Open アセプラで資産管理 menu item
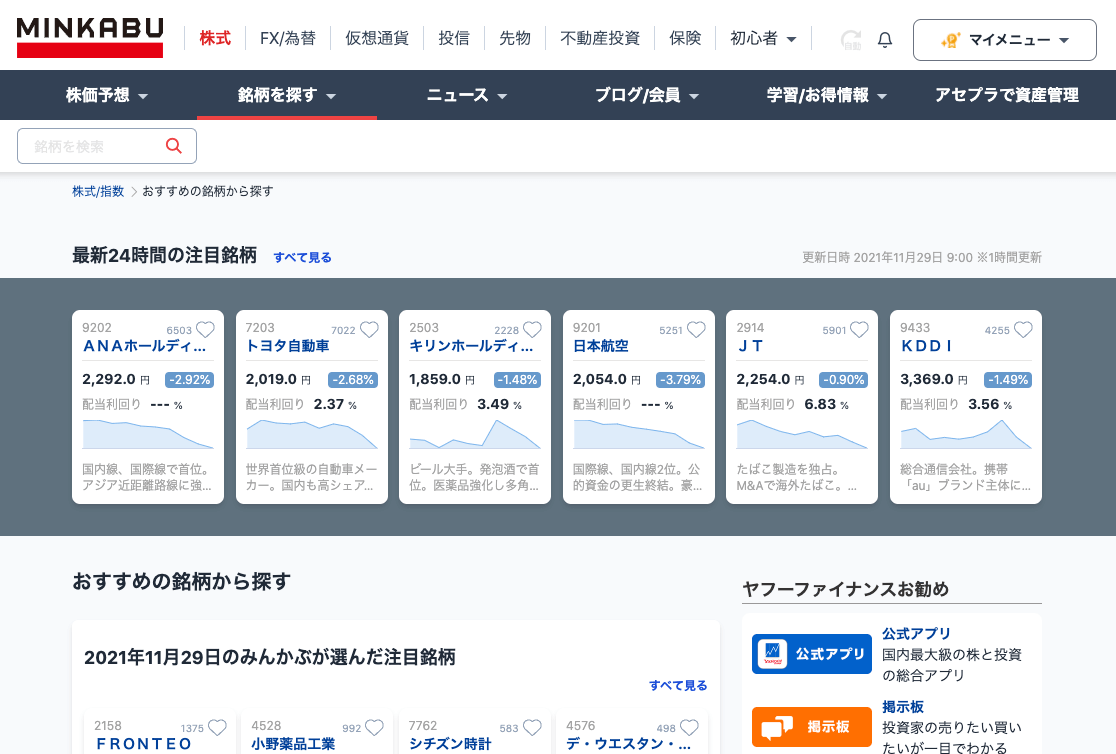The image size is (1116, 754). pyautogui.click(x=1006, y=95)
